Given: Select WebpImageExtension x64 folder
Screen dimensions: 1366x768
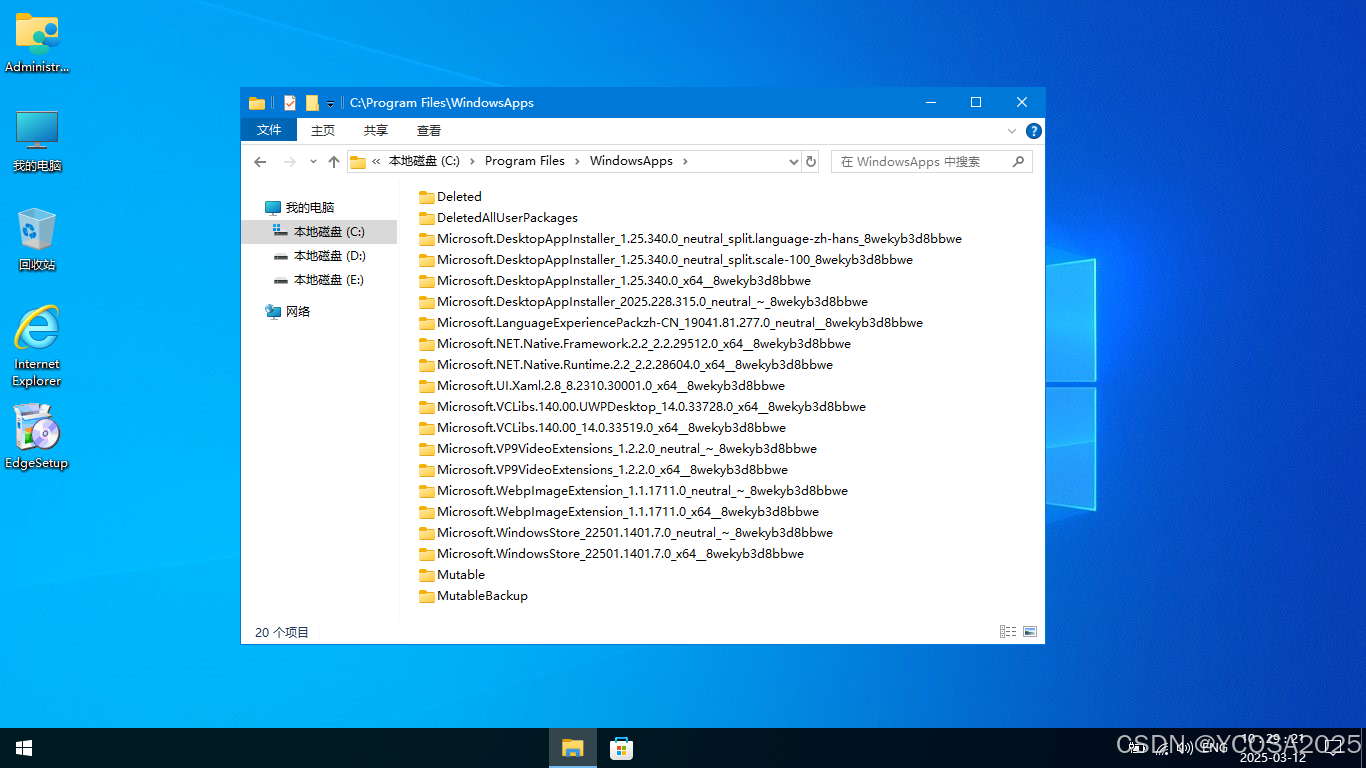Looking at the screenshot, I should [619, 512].
